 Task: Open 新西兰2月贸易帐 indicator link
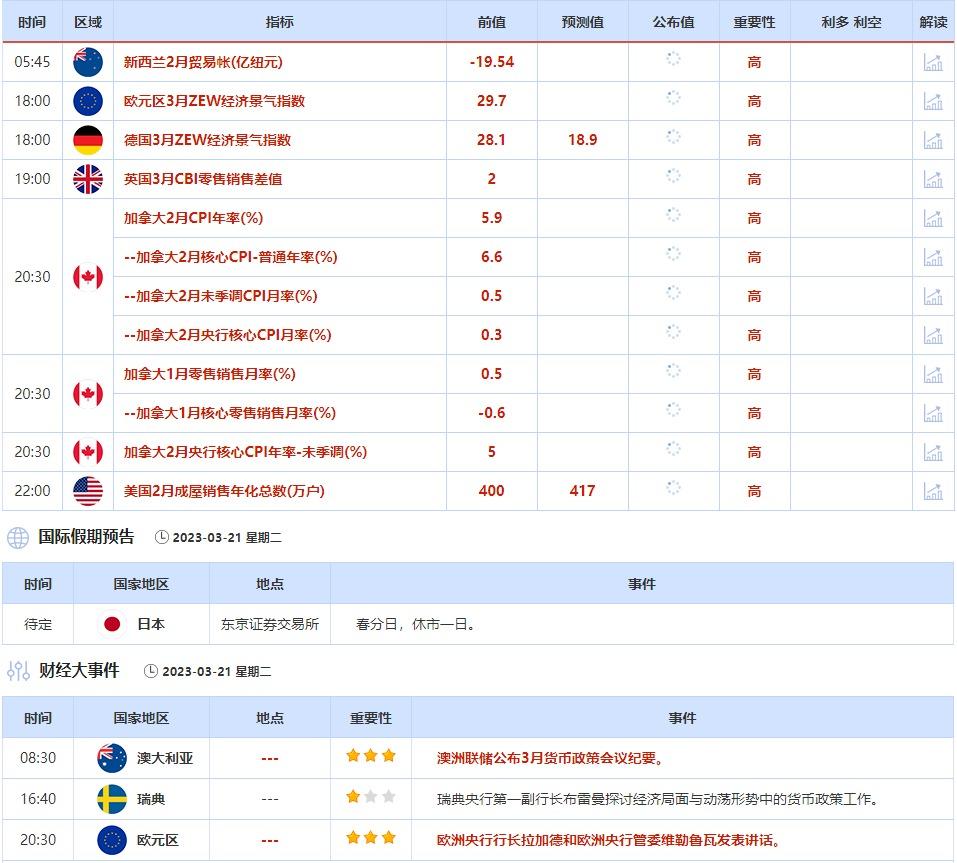(203, 62)
